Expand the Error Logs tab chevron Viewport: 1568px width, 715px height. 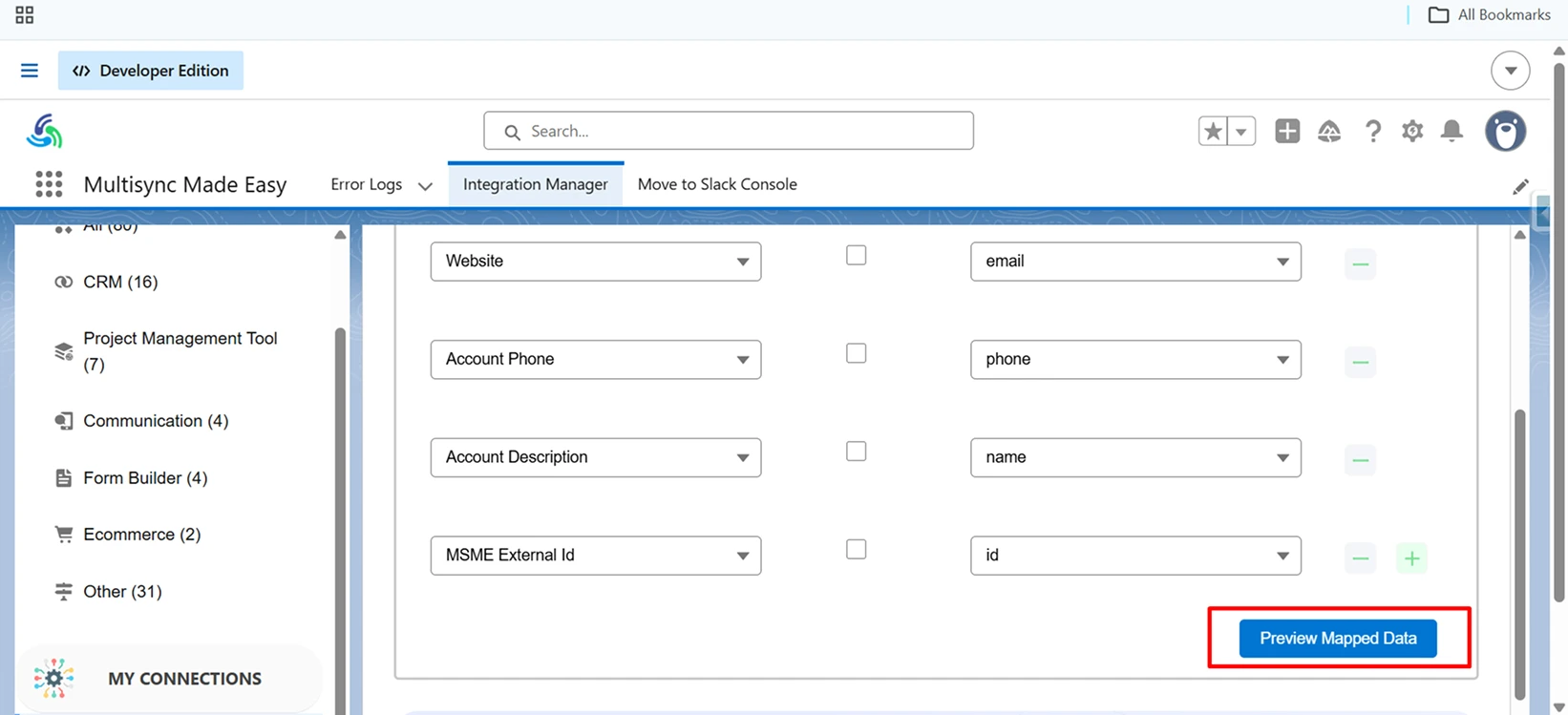(x=426, y=186)
